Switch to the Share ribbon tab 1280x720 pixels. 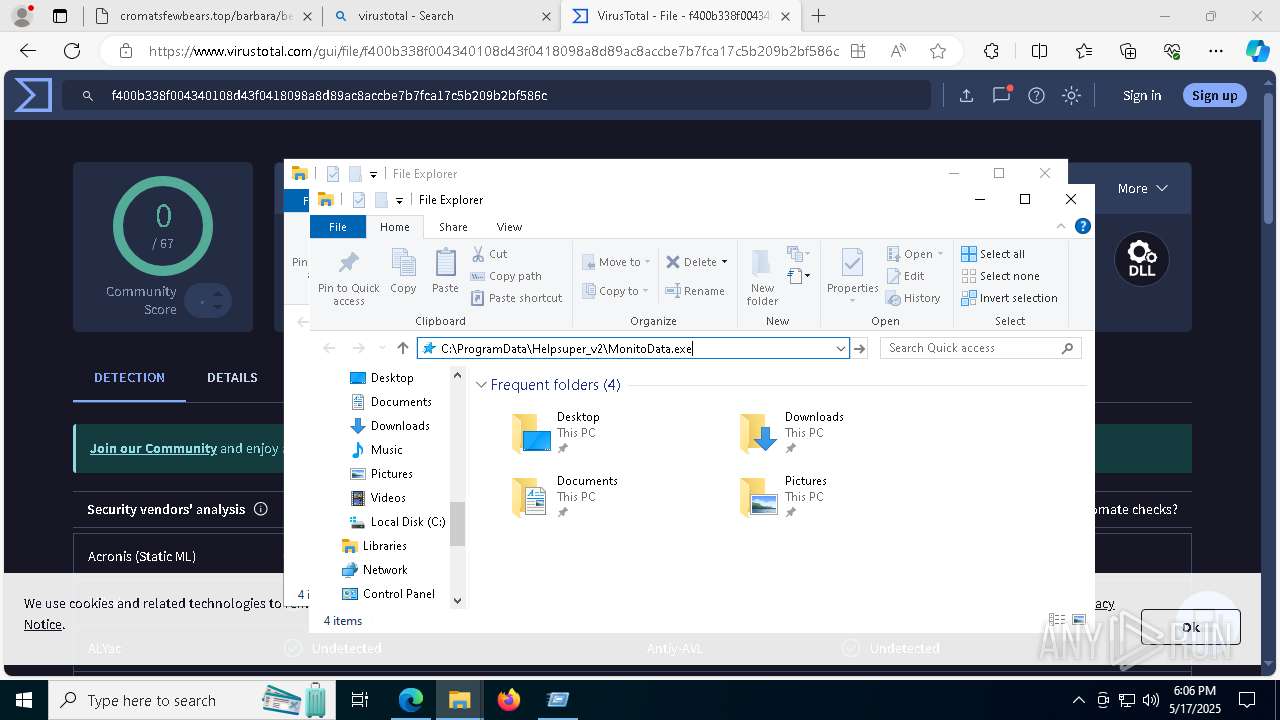[453, 227]
